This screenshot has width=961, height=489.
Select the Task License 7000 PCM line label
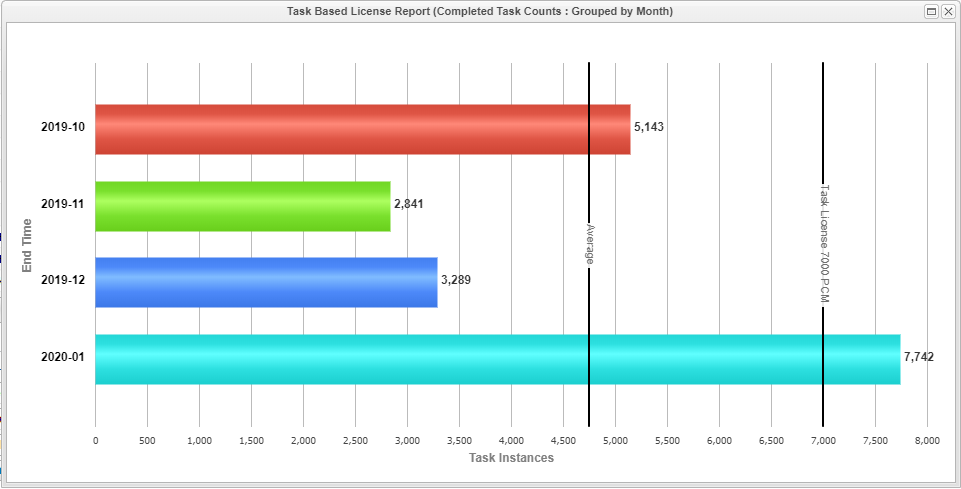pyautogui.click(x=824, y=243)
